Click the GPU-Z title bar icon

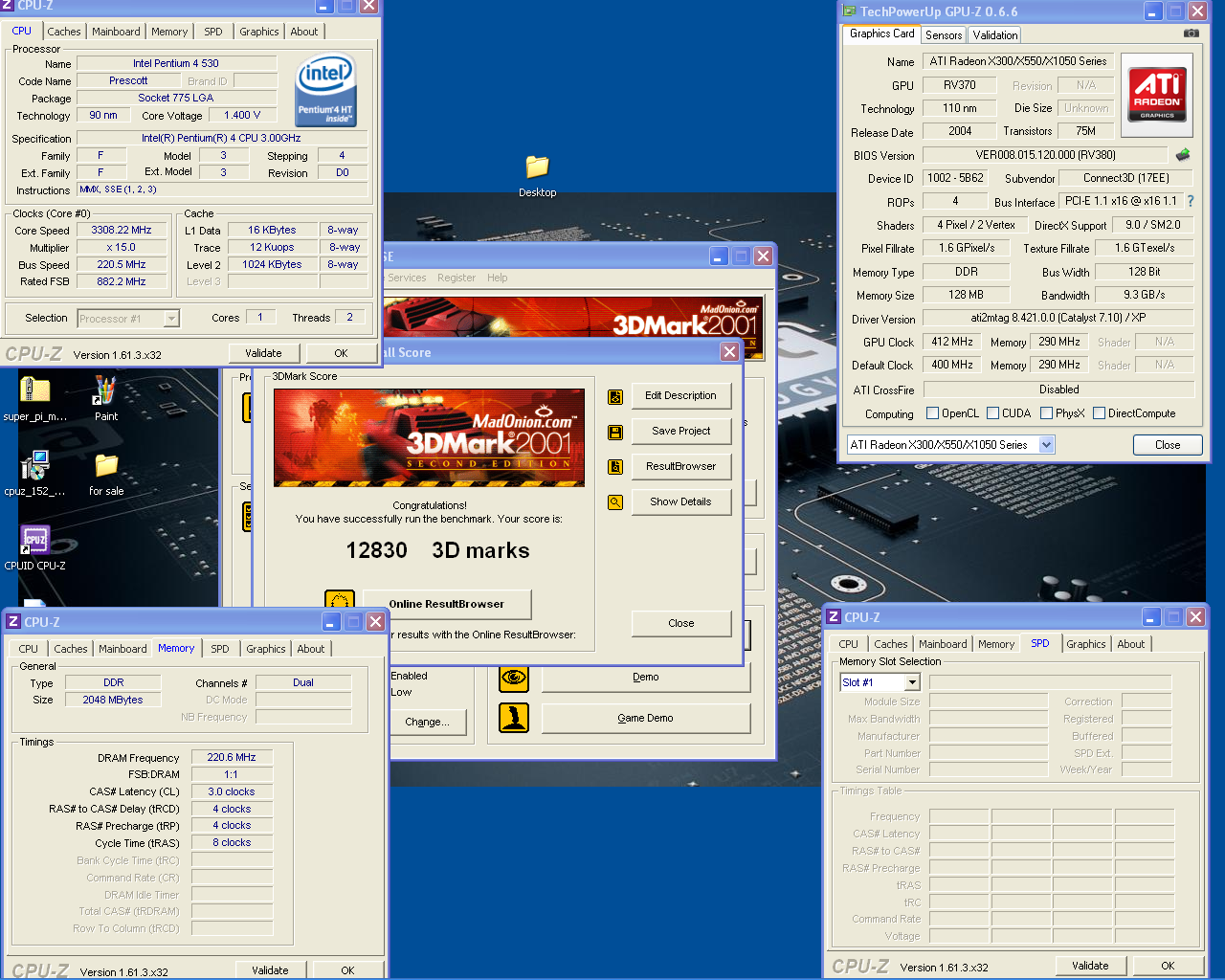pyautogui.click(x=849, y=11)
